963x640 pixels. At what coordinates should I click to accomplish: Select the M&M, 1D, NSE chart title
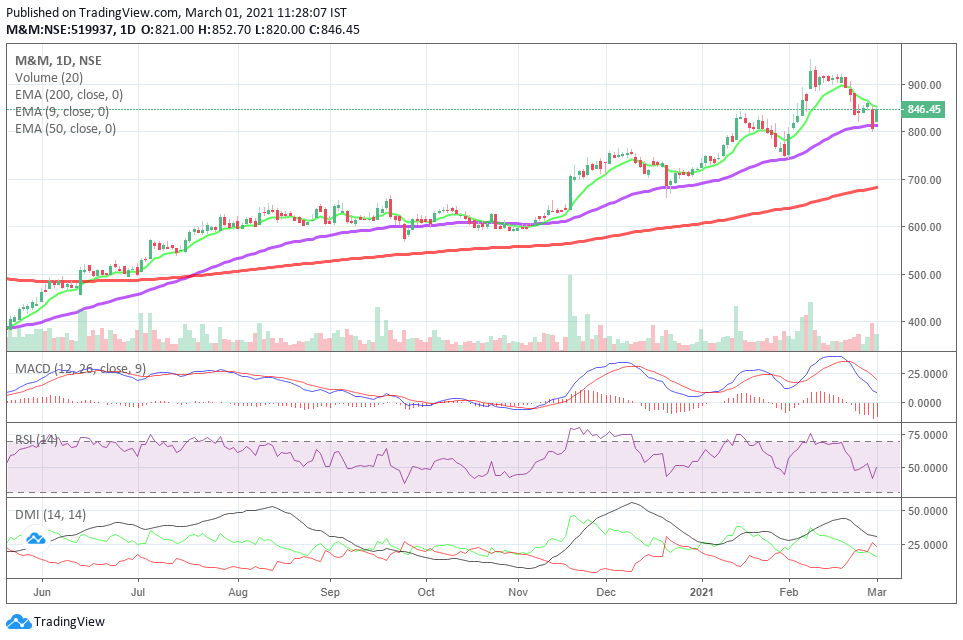point(58,60)
